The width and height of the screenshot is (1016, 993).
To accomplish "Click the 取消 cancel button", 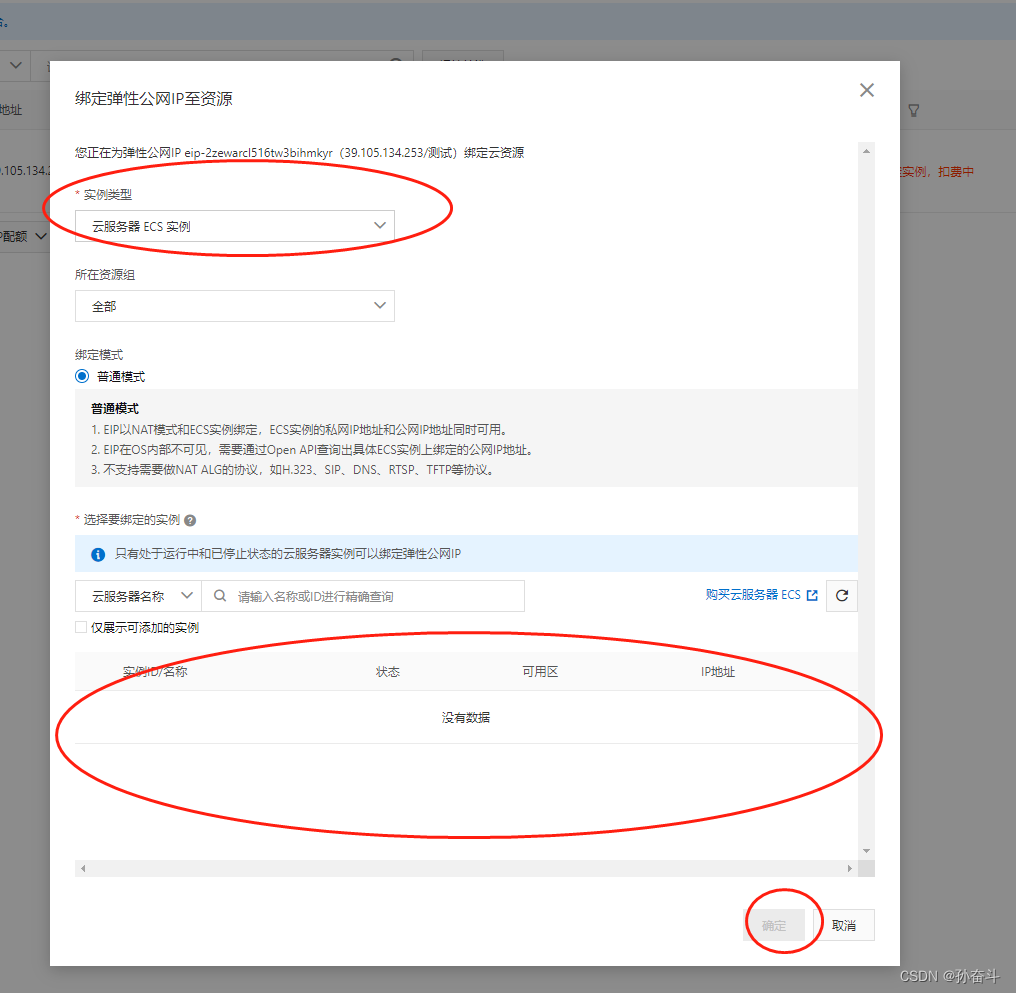I will tap(844, 925).
